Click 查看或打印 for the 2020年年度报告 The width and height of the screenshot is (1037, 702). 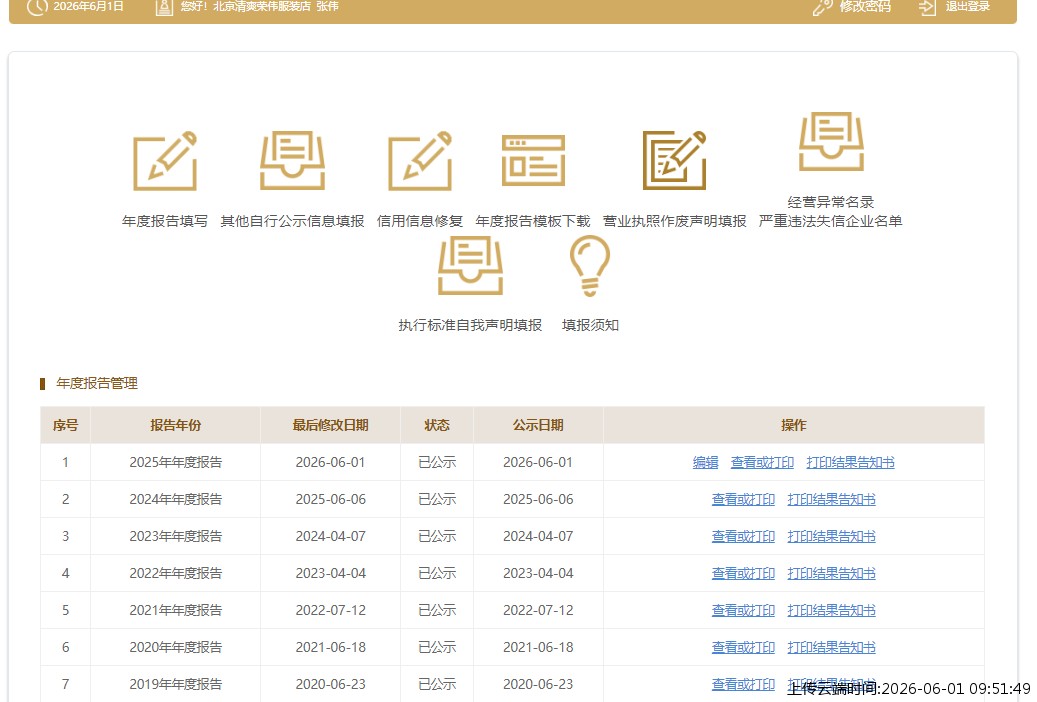pos(743,648)
